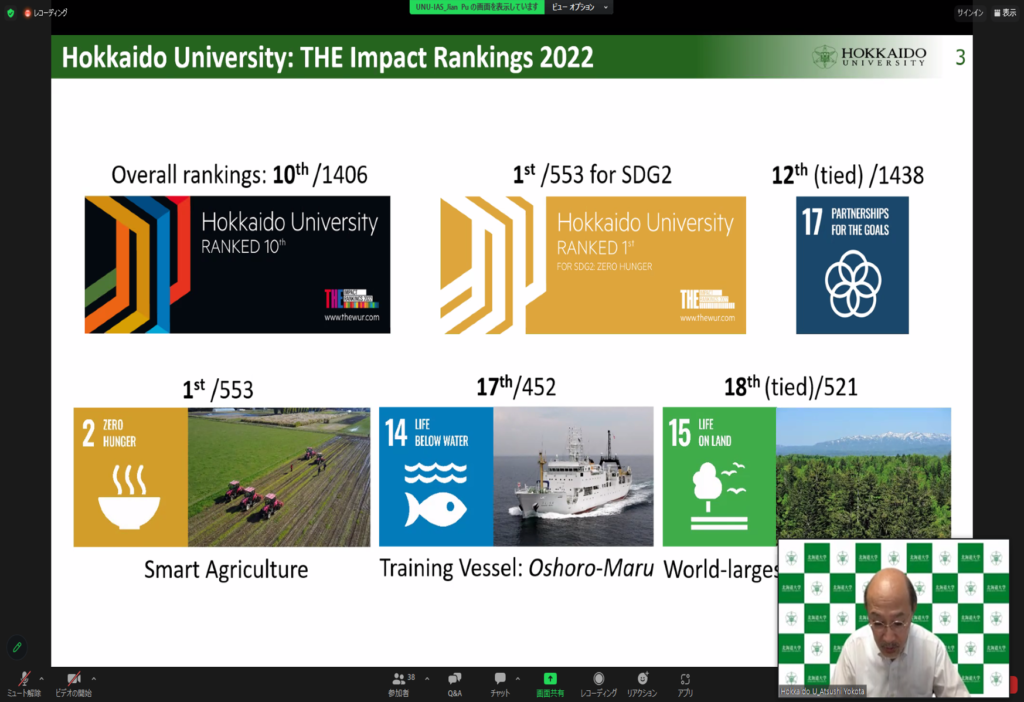Click the recording (レコーディング) toolbar icon

tap(598, 683)
